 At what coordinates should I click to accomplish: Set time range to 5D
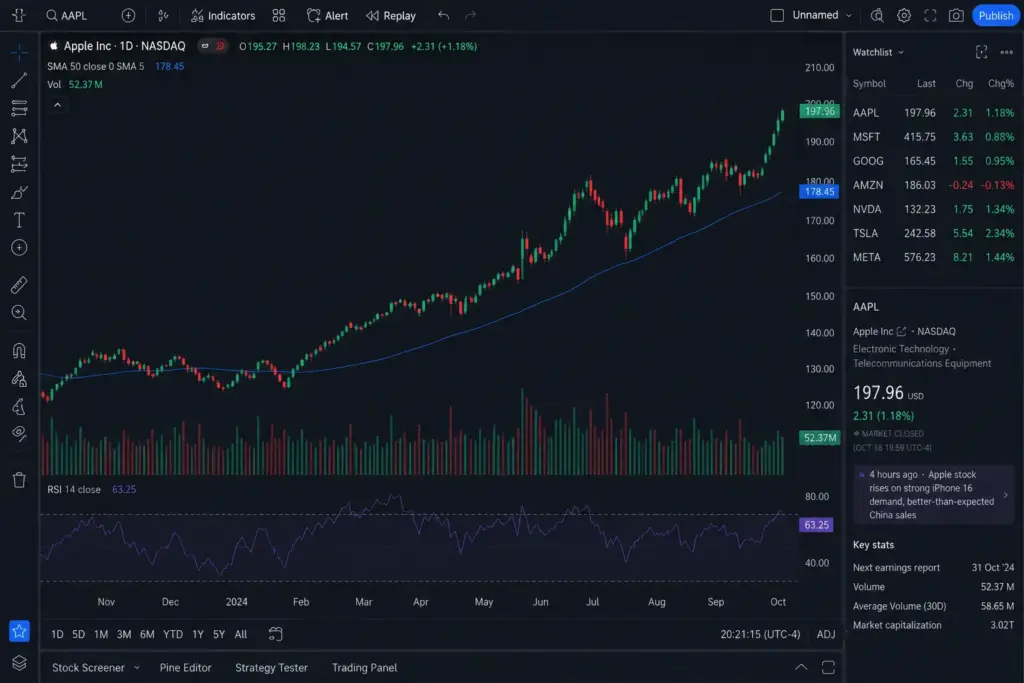click(78, 635)
